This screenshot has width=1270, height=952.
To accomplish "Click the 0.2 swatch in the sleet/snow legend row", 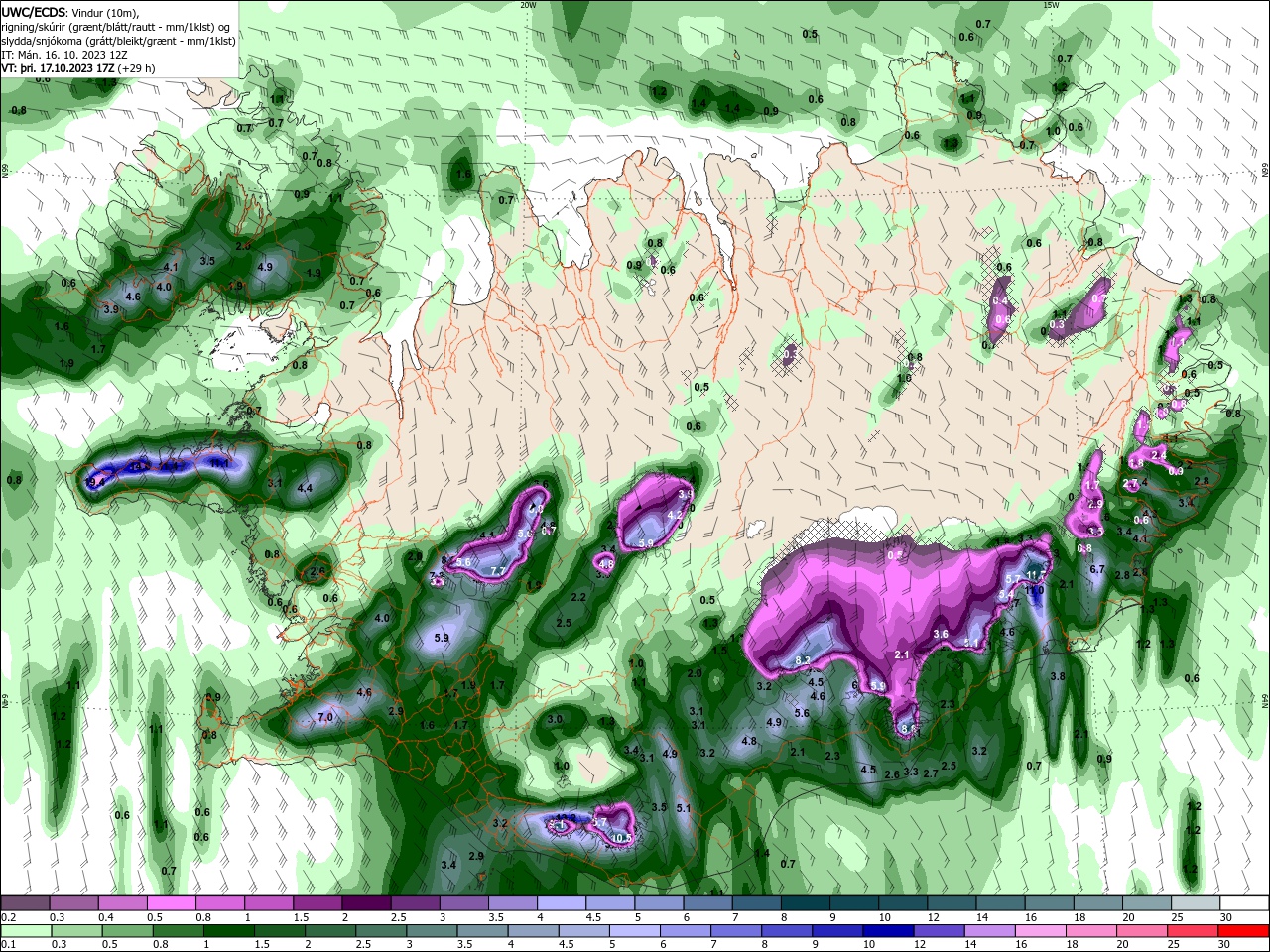I will point(25,903).
